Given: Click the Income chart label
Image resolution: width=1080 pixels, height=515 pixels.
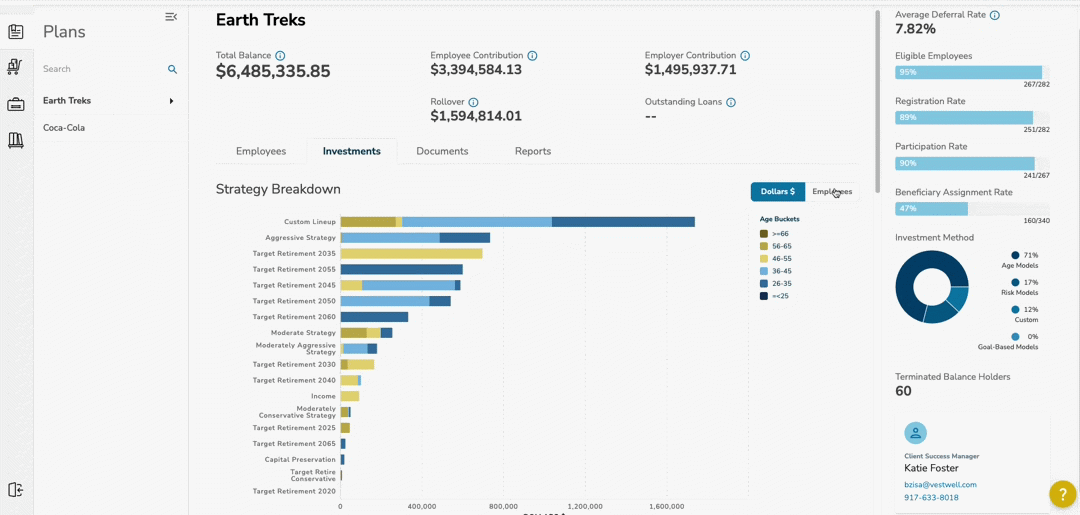Looking at the screenshot, I should click(x=323, y=397).
